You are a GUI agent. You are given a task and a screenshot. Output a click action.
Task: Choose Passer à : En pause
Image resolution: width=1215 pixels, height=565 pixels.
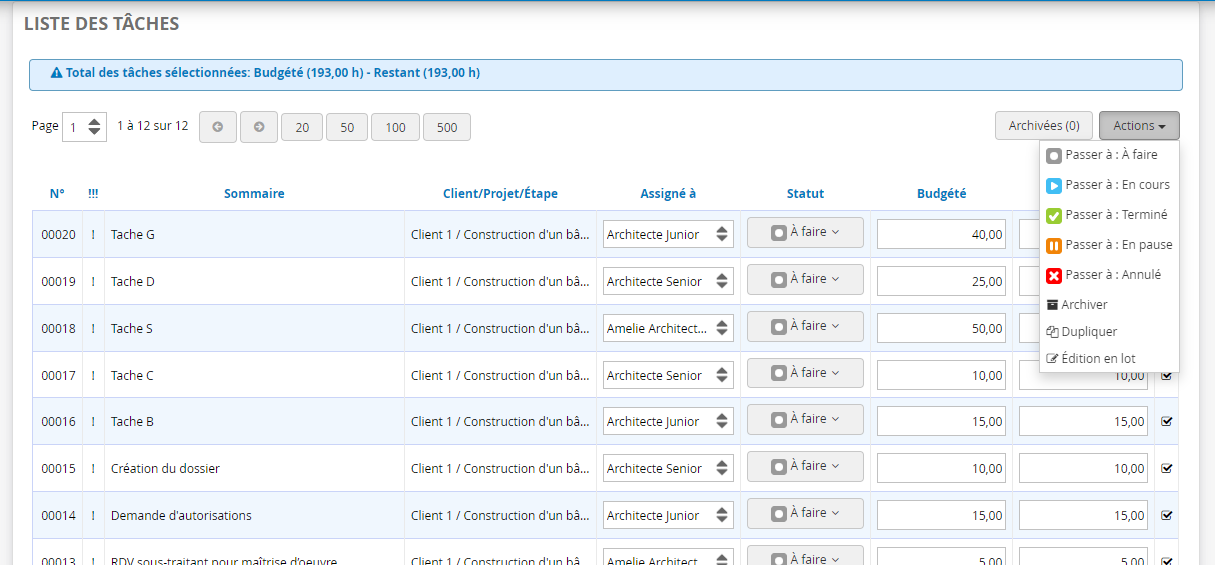point(1109,245)
